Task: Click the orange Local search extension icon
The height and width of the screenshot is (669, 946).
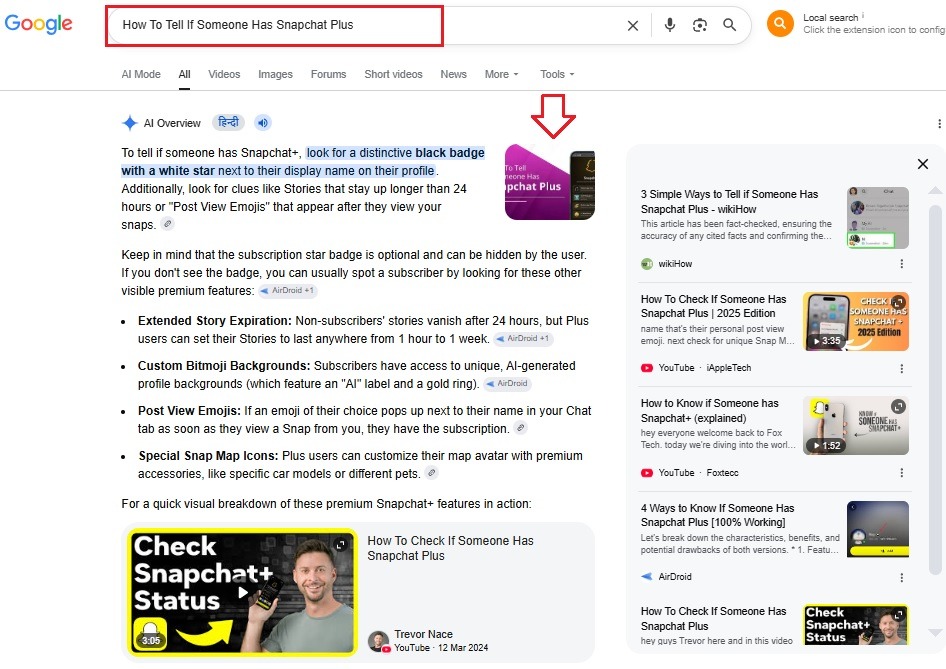Action: point(779,24)
